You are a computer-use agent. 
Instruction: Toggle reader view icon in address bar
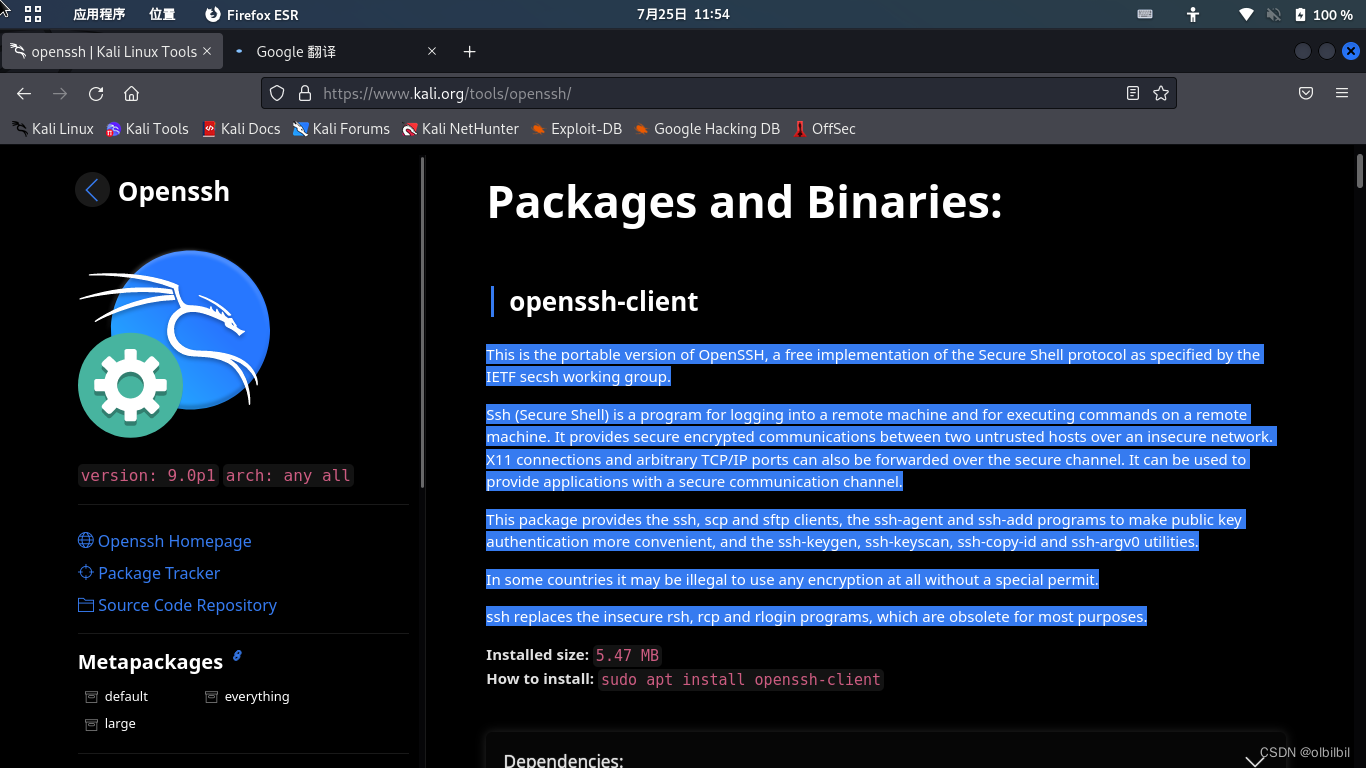coord(1132,93)
